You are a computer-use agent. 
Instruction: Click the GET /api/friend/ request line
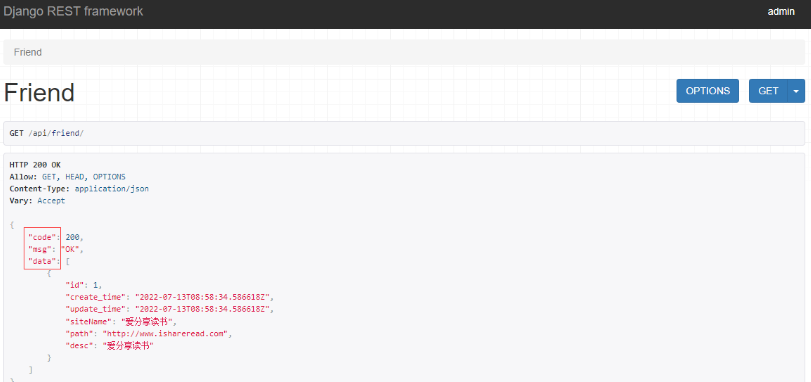tap(47, 133)
